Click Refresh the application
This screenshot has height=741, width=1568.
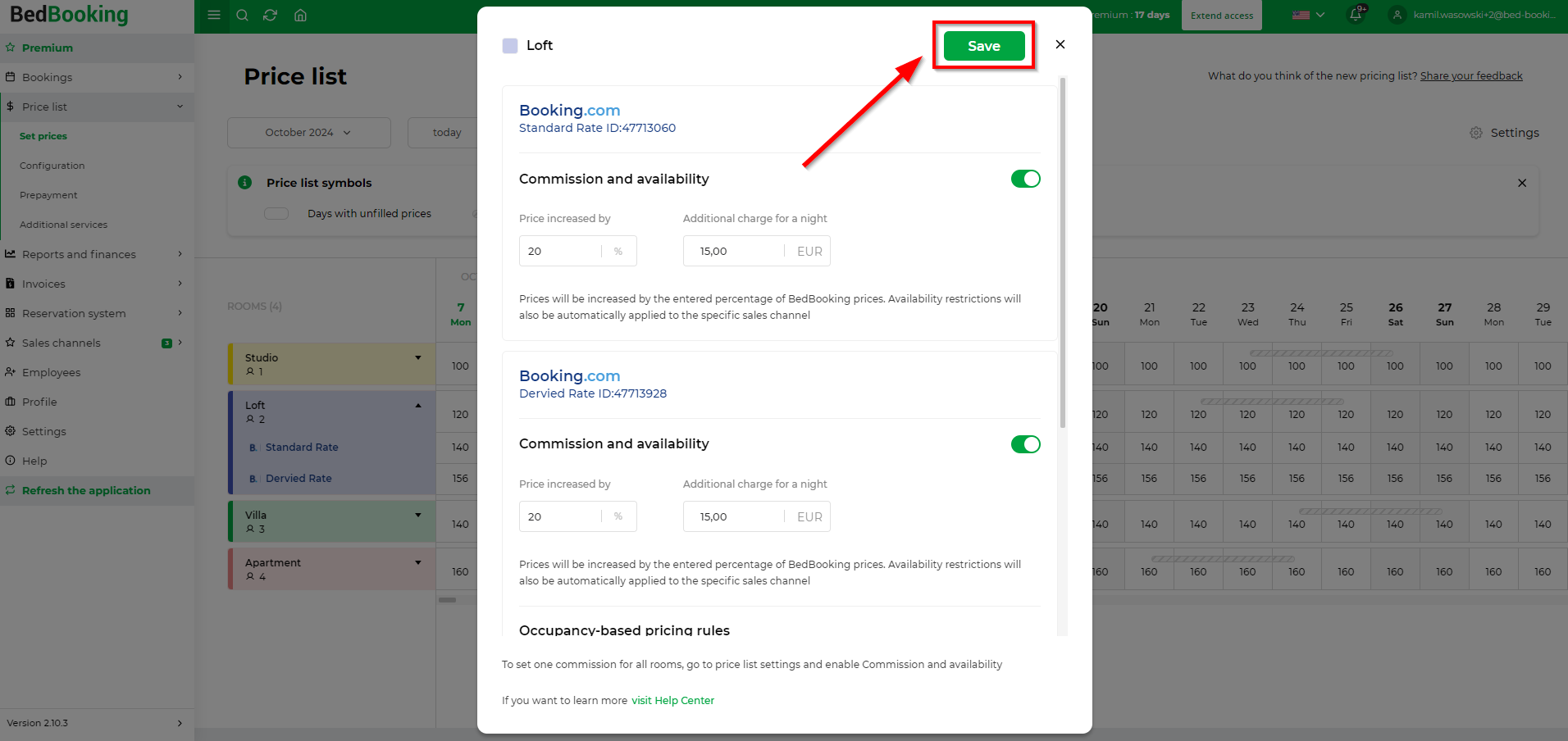coord(86,490)
